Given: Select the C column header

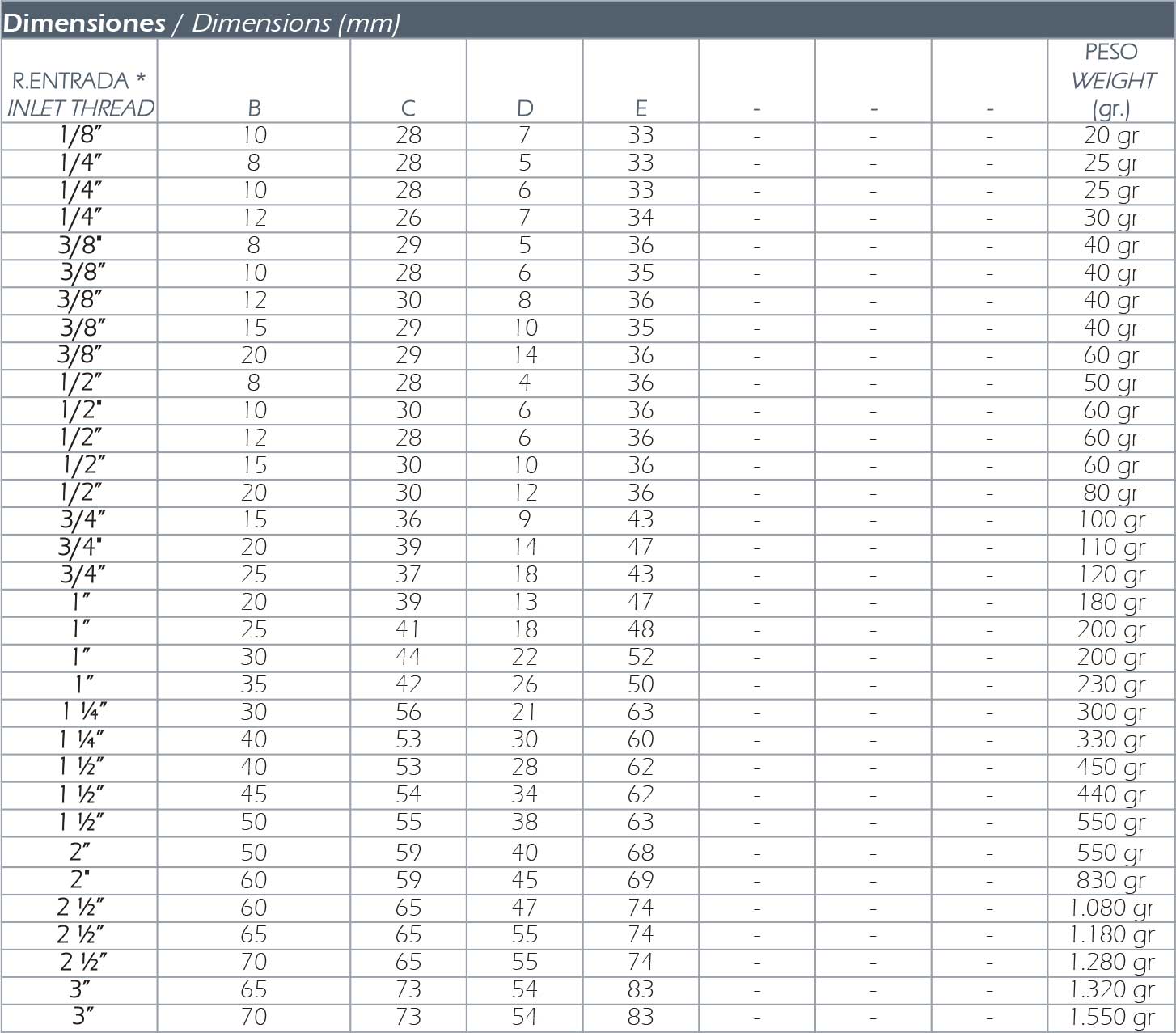Looking at the screenshot, I should [x=408, y=108].
